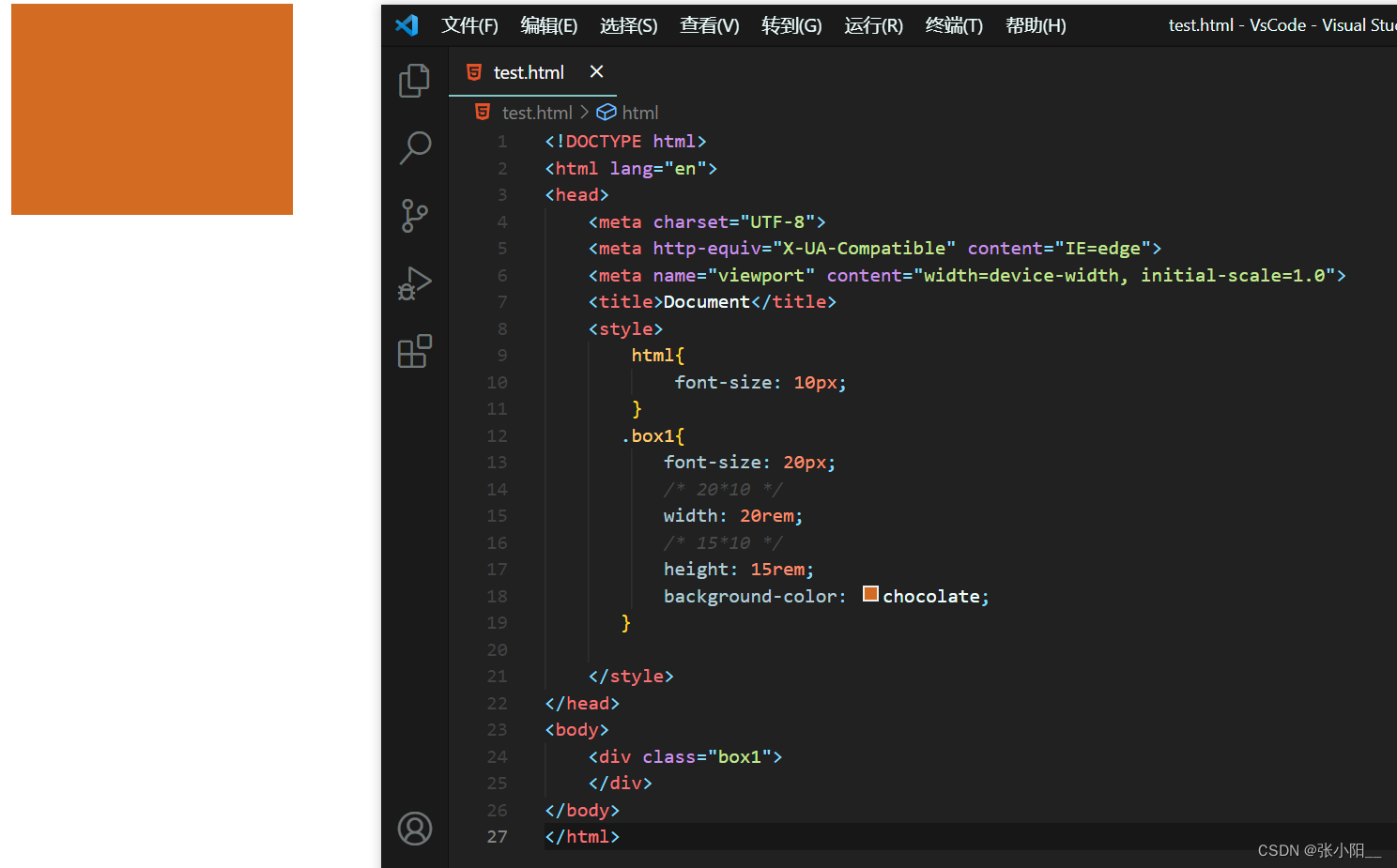Click the charset="UTF-8" meta line
Screen dimensions: 1397x868
coord(707,221)
